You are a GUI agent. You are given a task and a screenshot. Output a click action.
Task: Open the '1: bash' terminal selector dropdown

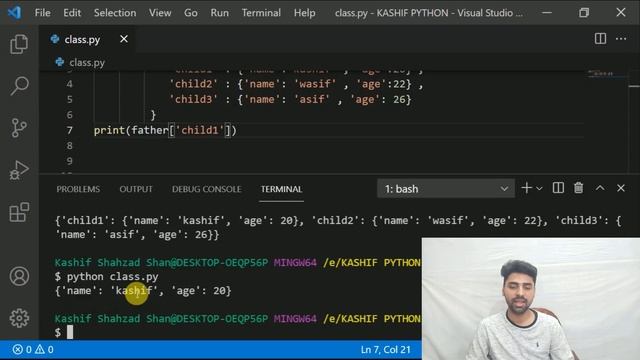446,189
